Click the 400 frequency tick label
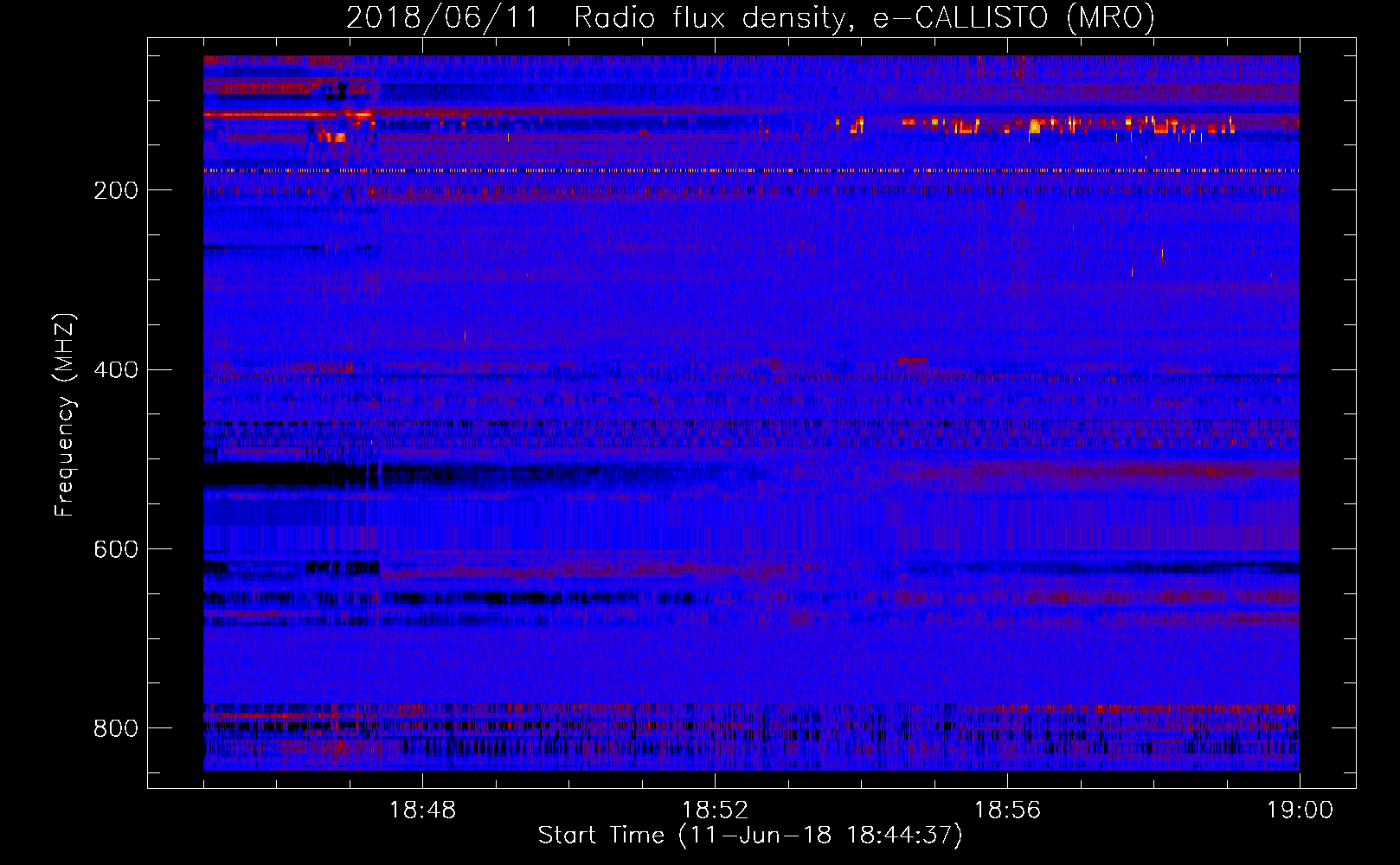 116,370
